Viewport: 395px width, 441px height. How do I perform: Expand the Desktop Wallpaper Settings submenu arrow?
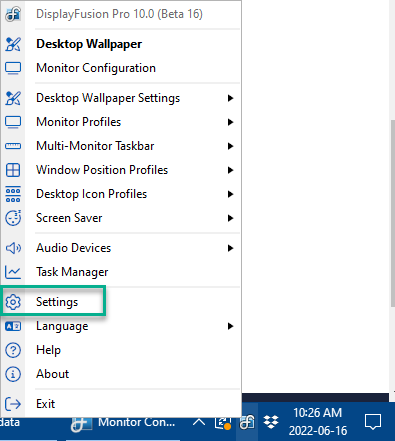pos(230,98)
